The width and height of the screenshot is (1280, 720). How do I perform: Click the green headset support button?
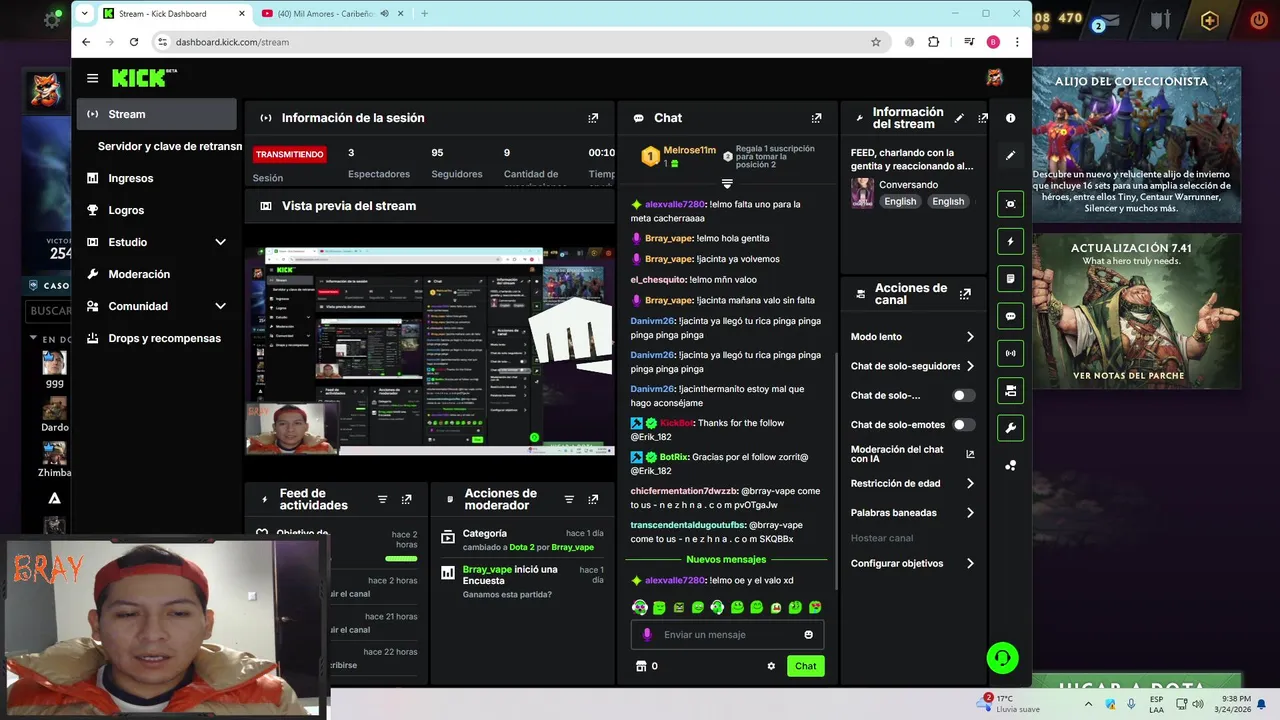[x=1002, y=658]
